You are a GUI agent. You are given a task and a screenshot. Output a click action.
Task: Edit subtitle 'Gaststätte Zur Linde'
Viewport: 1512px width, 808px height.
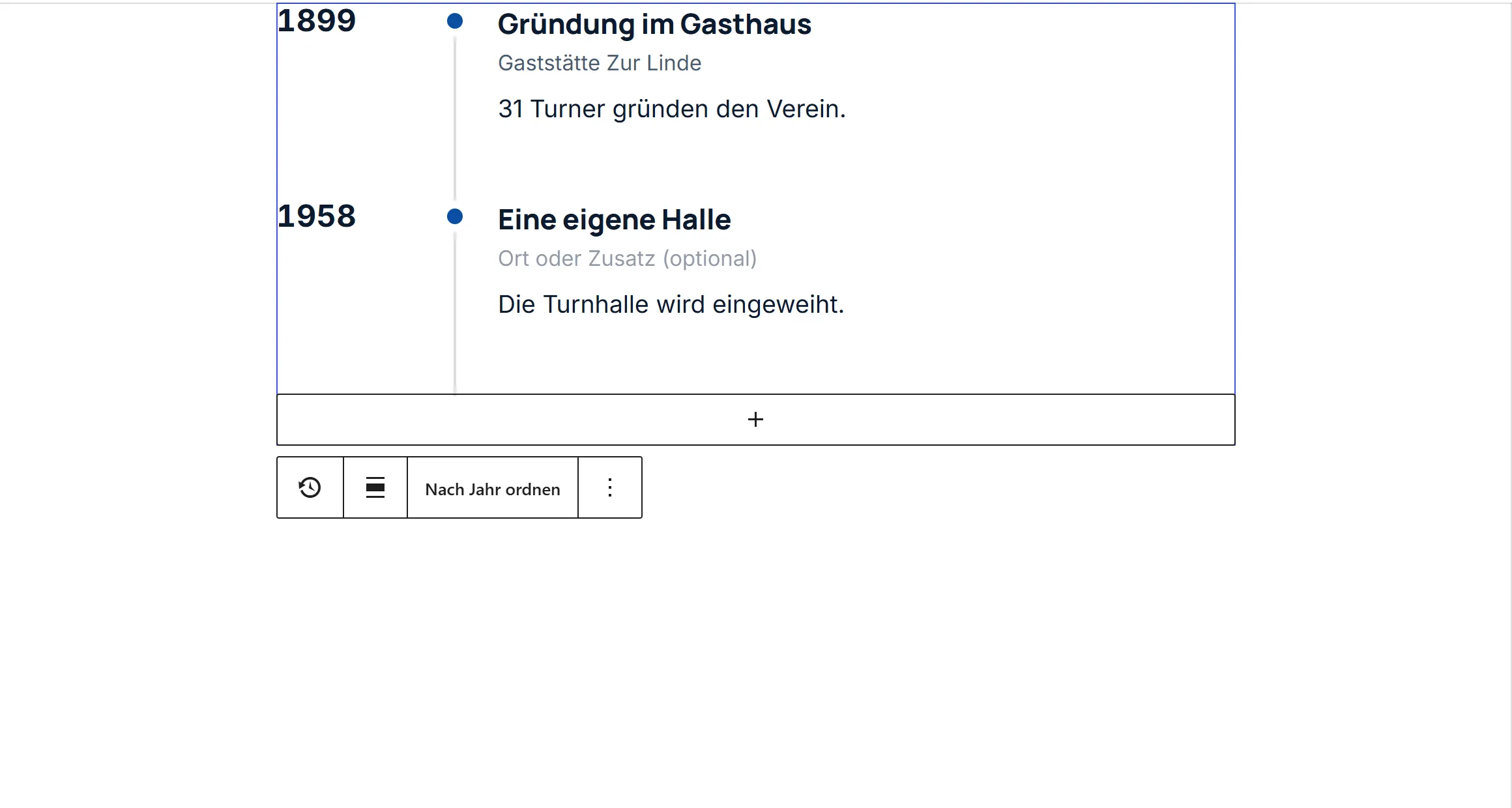600,63
